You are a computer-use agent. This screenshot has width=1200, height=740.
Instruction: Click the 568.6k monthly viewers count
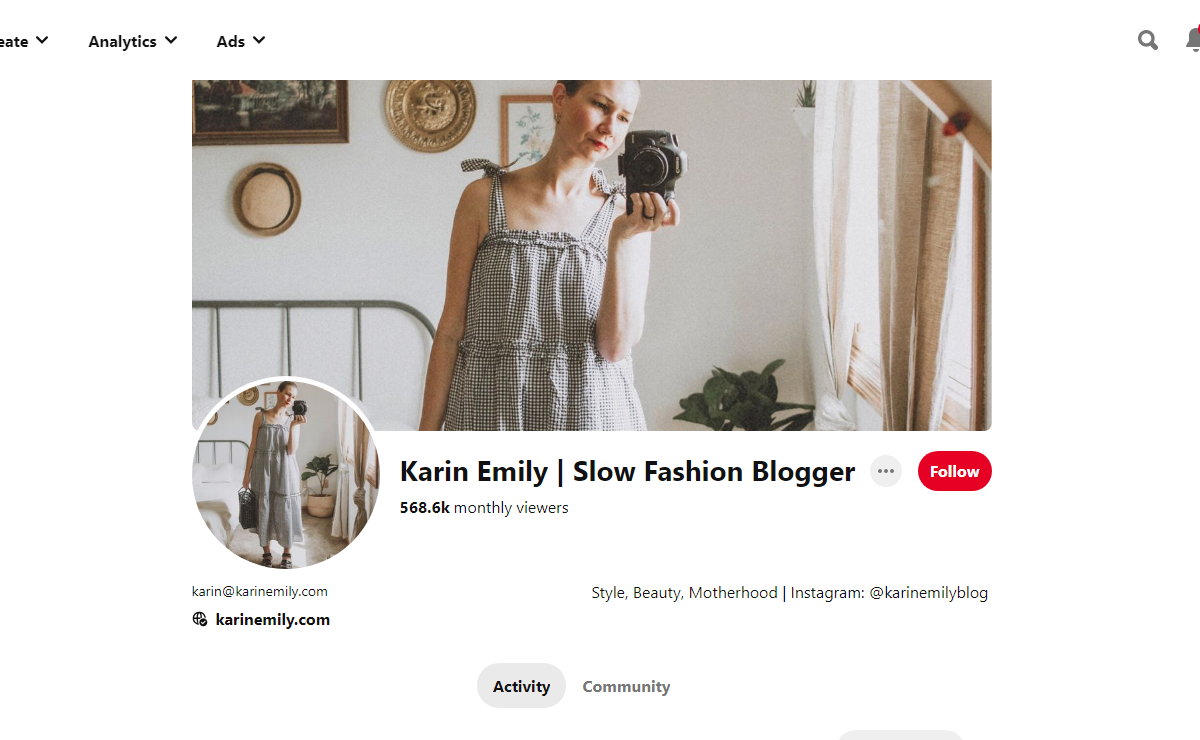pyautogui.click(x=484, y=508)
